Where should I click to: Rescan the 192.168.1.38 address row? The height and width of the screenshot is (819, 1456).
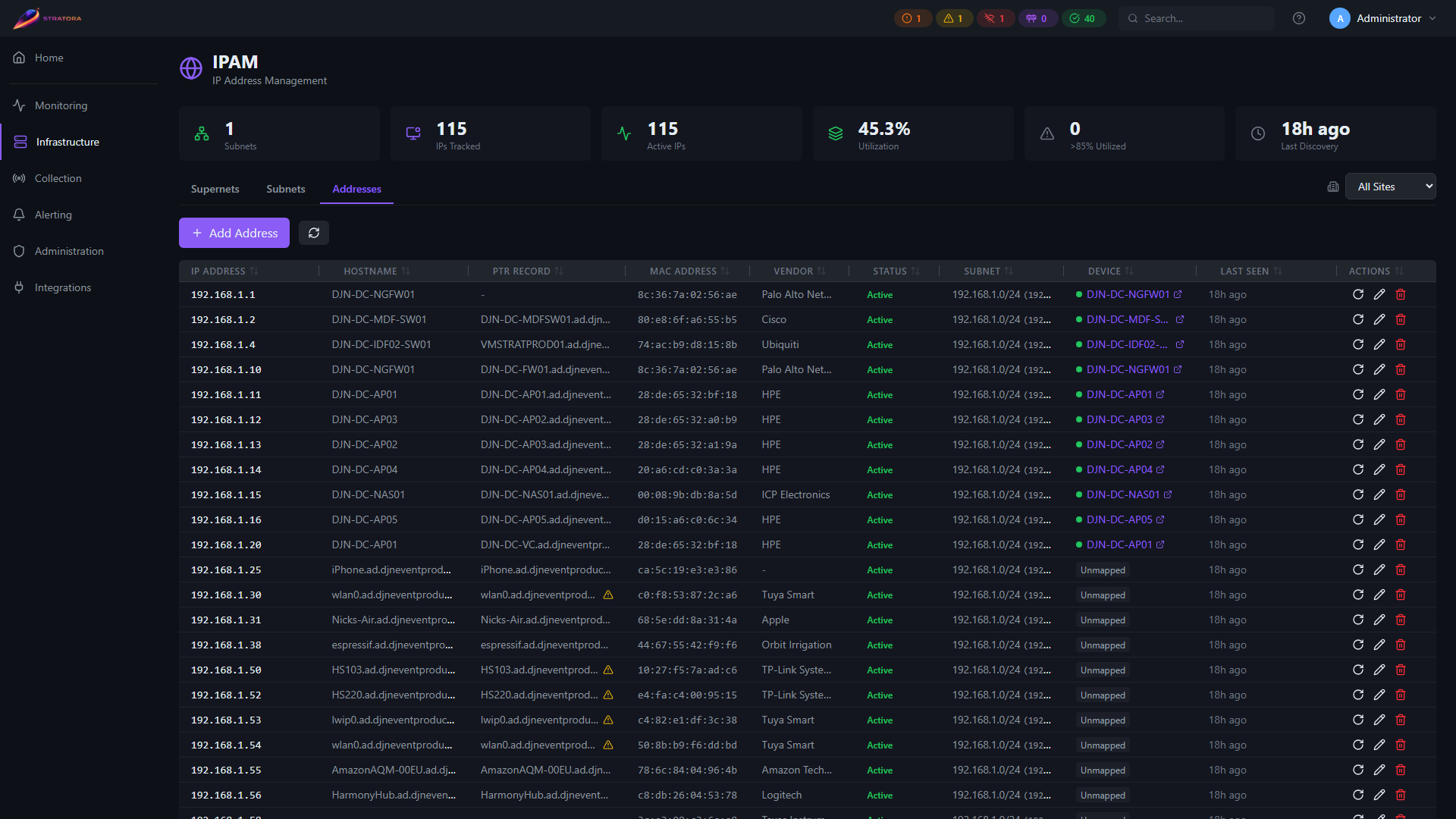[1358, 645]
